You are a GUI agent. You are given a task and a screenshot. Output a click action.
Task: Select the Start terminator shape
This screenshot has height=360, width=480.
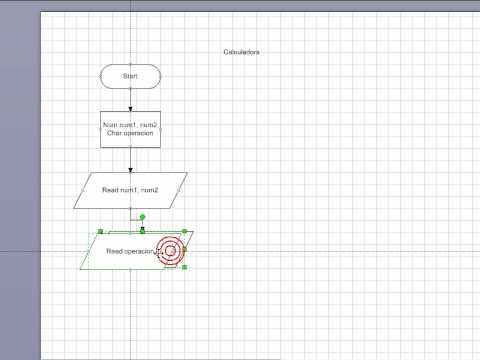130,76
